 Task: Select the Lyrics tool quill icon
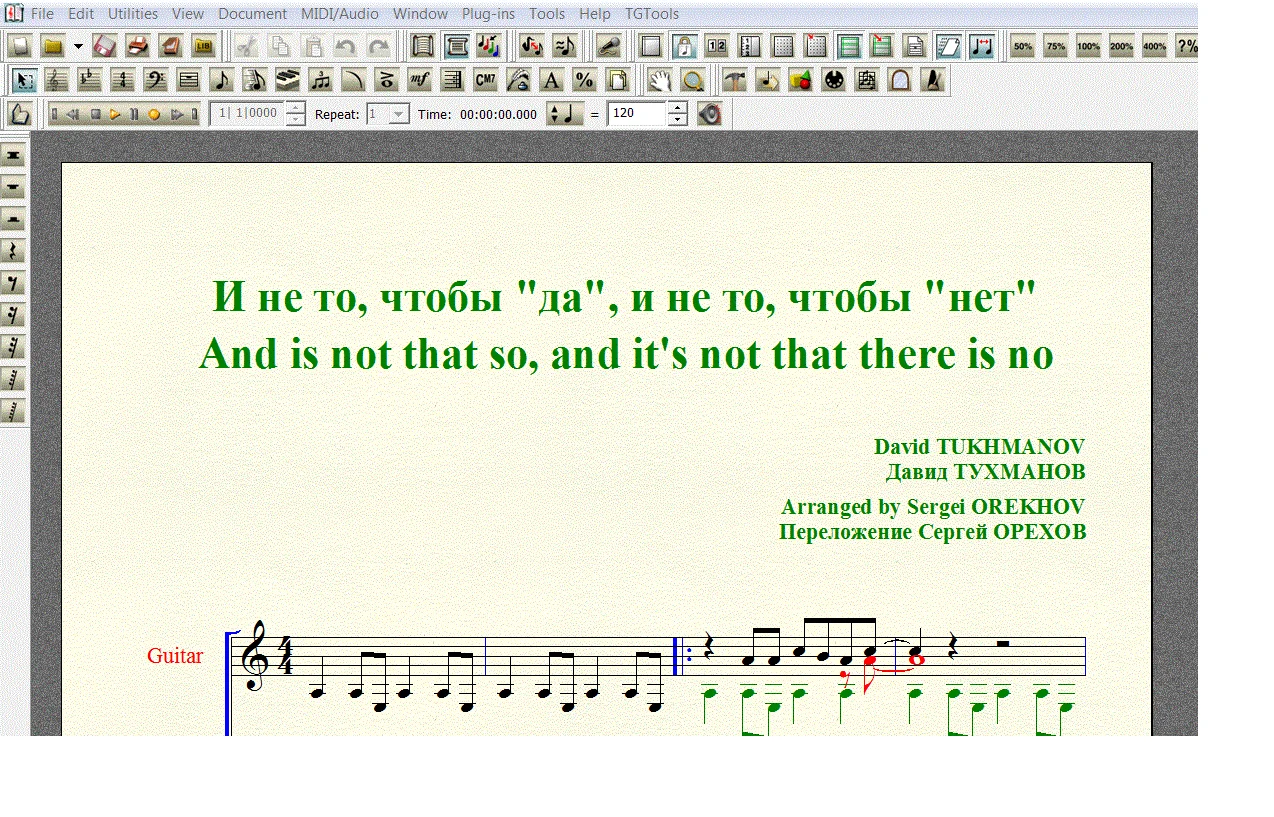click(518, 80)
